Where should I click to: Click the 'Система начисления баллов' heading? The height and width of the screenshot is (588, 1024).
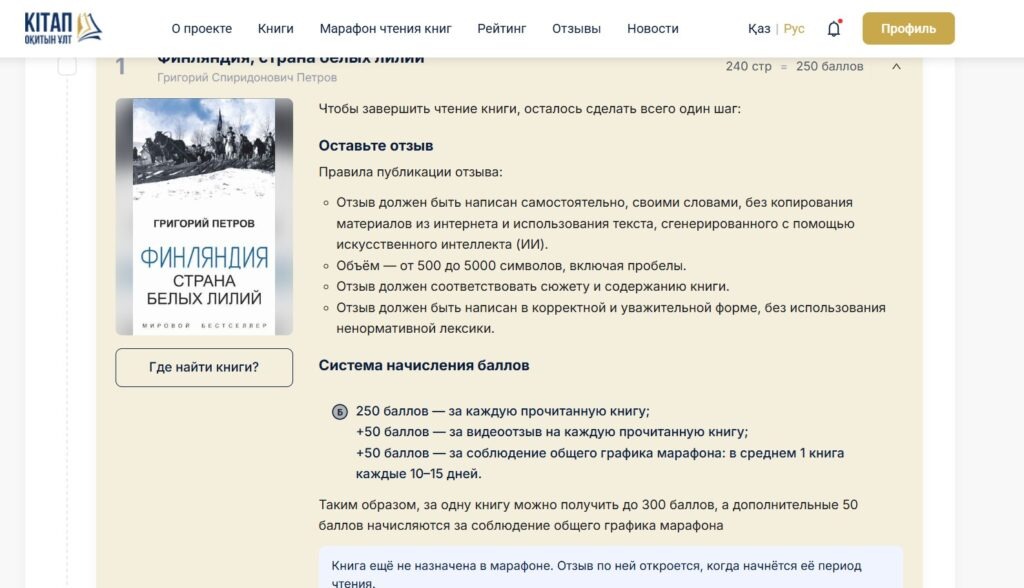[424, 365]
